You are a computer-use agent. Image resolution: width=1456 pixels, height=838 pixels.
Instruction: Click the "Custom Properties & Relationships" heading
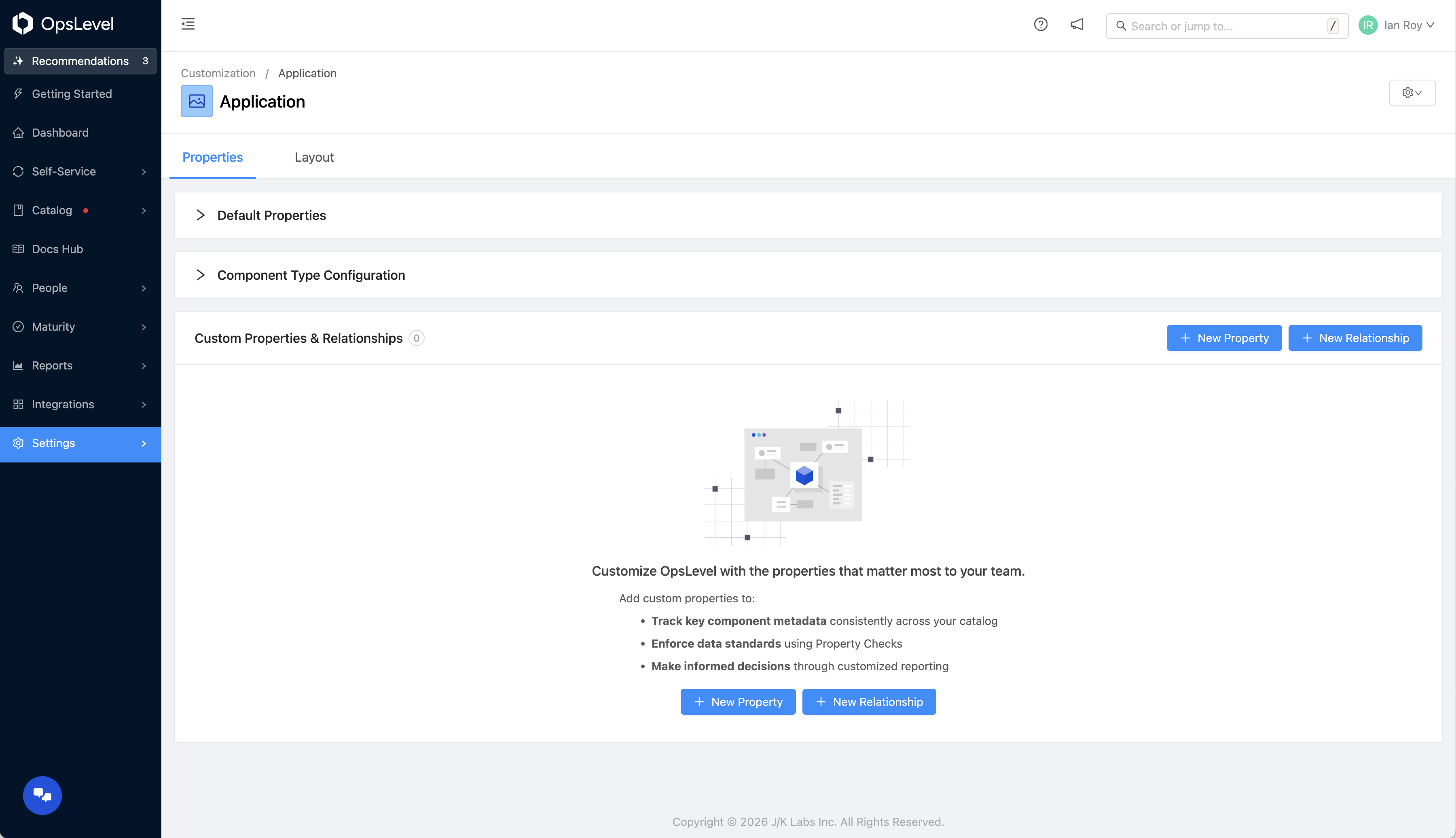[298, 338]
